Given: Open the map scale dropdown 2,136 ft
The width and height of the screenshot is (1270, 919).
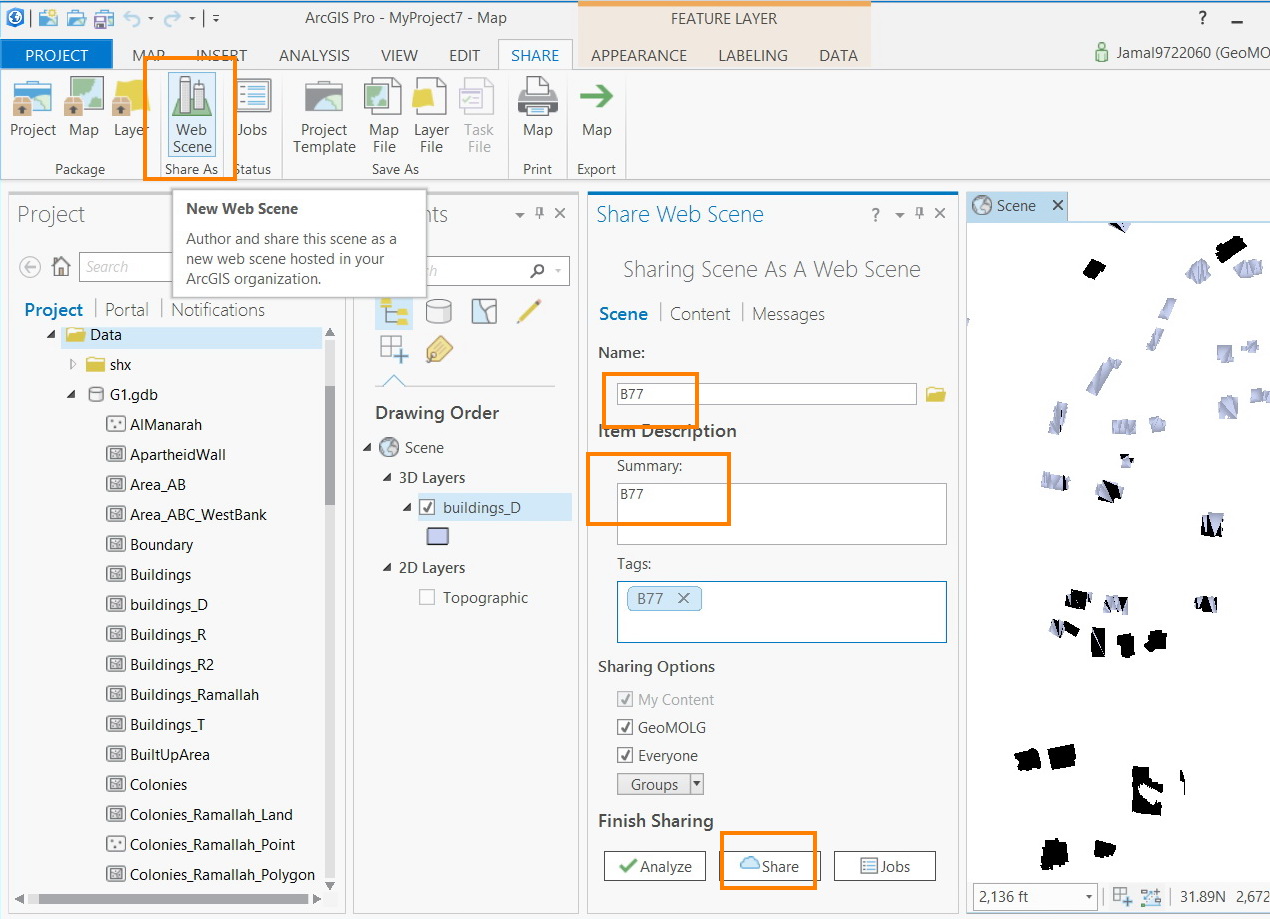Looking at the screenshot, I should pos(1089,897).
